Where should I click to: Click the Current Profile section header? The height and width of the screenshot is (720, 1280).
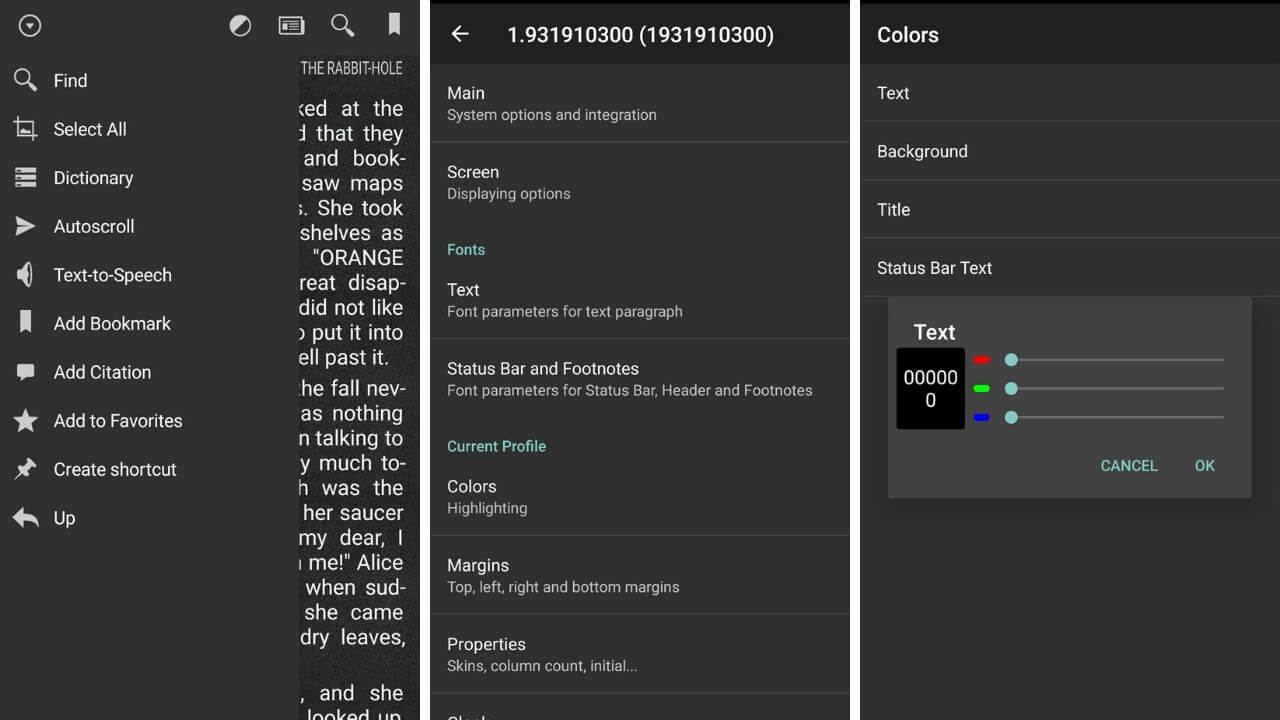coord(497,446)
